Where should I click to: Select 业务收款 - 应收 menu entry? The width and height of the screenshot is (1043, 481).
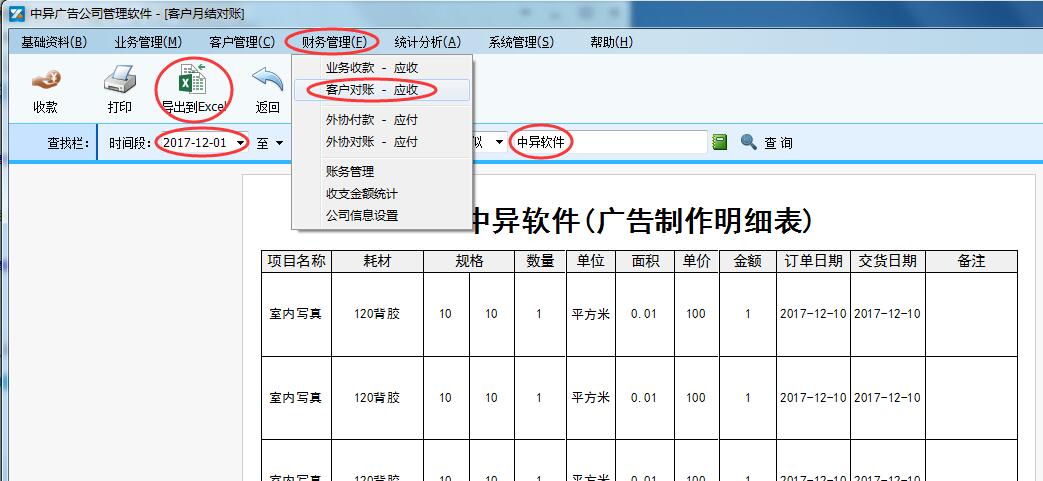(x=382, y=68)
